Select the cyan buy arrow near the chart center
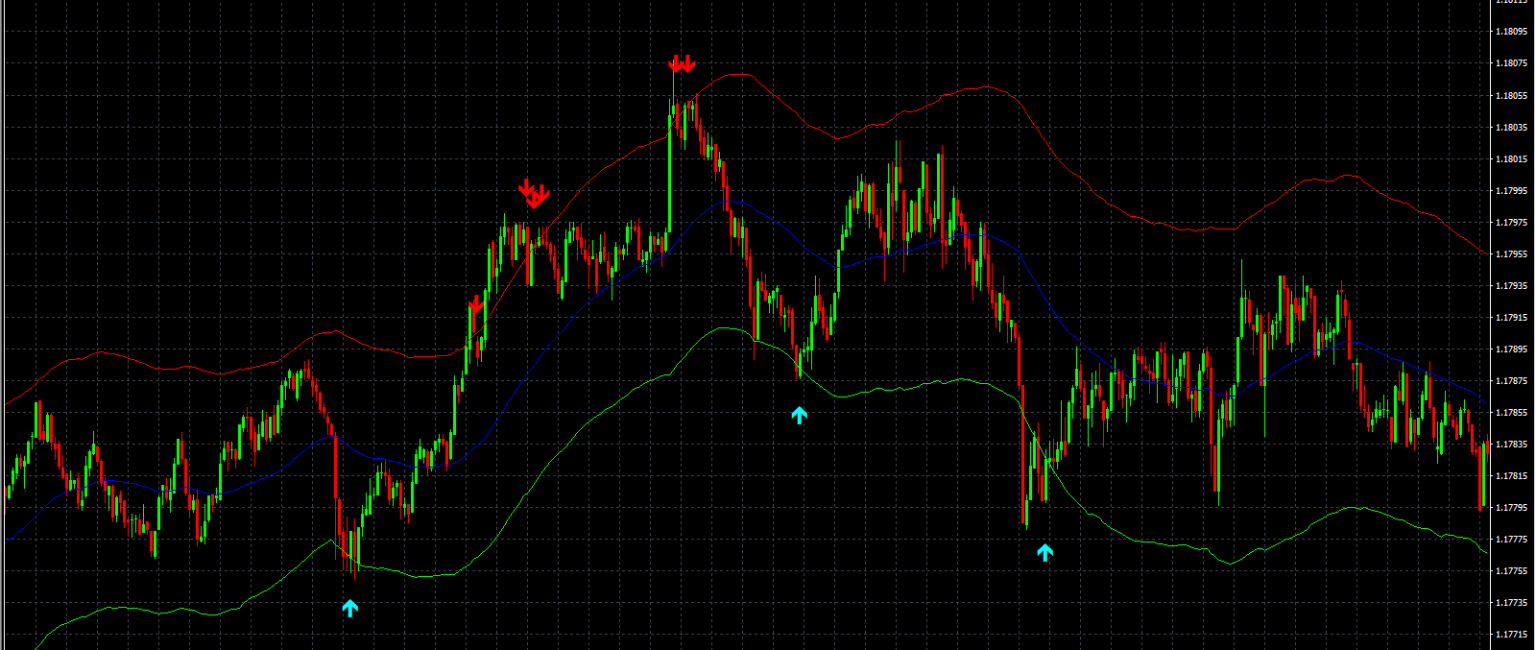 [800, 417]
